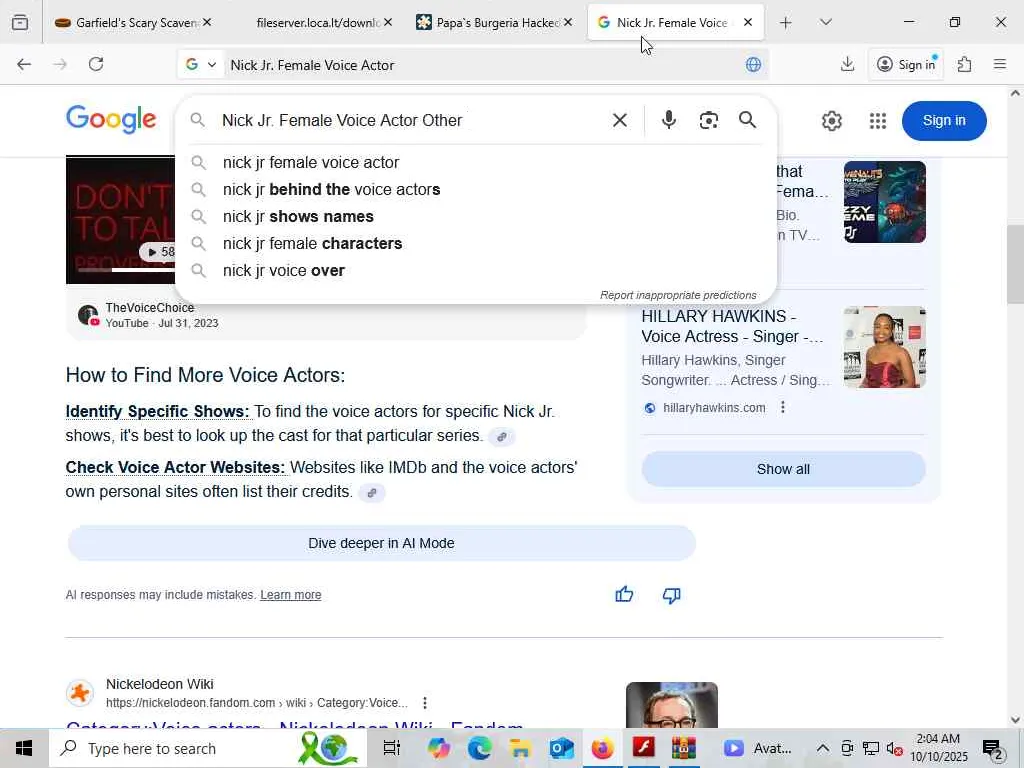
Task: Click Show all sources button
Action: coord(783,469)
